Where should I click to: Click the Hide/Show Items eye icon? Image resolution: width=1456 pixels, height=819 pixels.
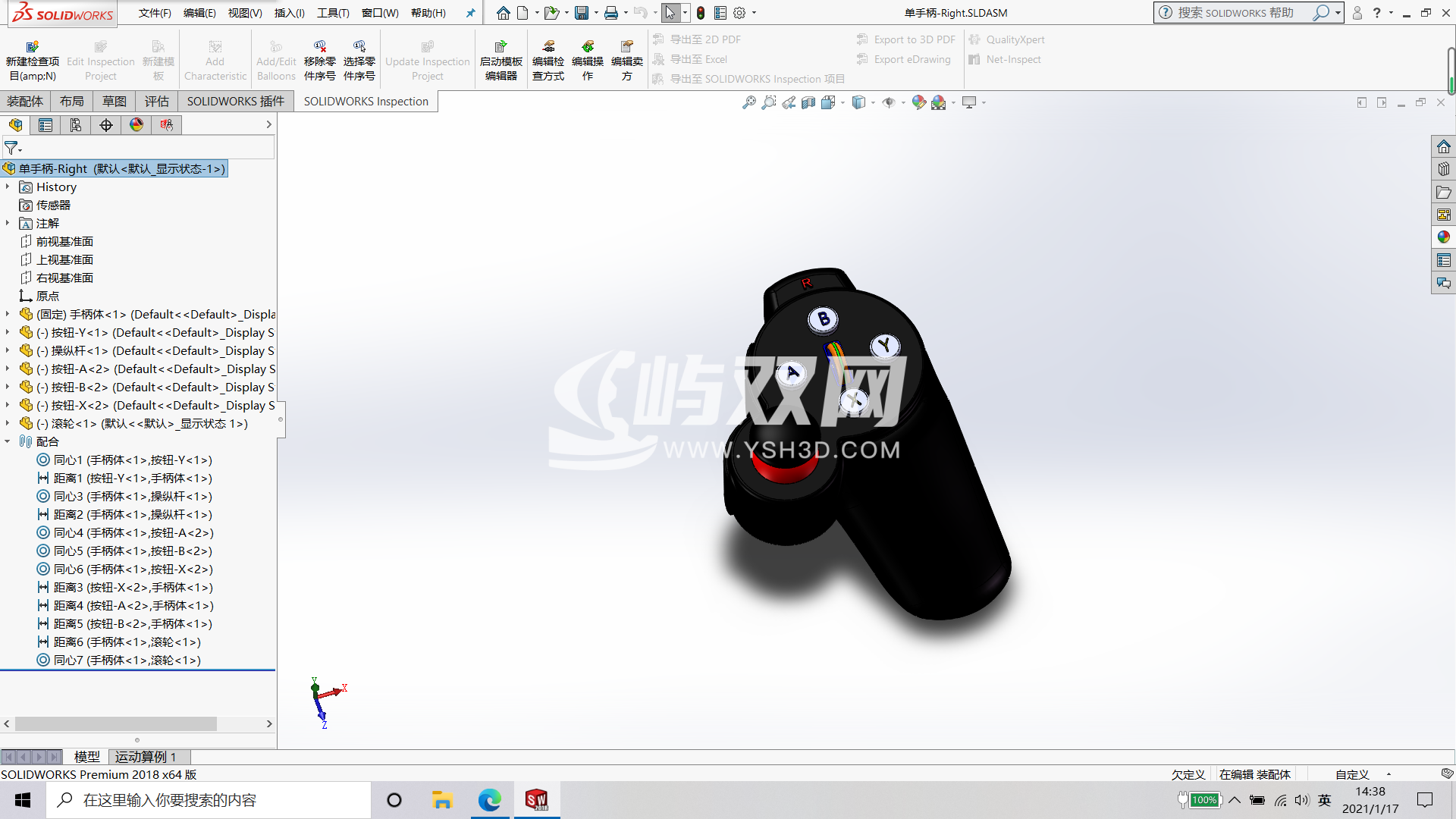tap(889, 102)
